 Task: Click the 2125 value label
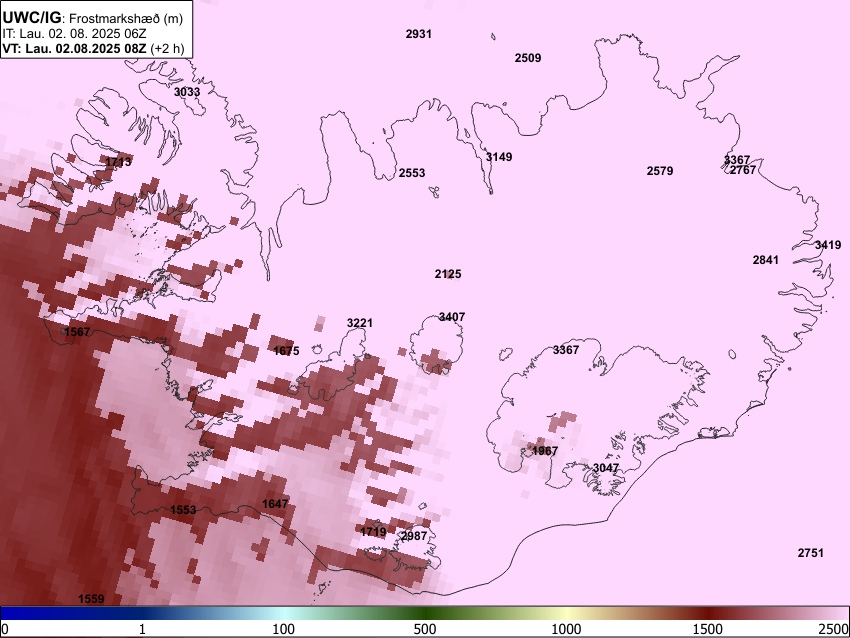(448, 274)
